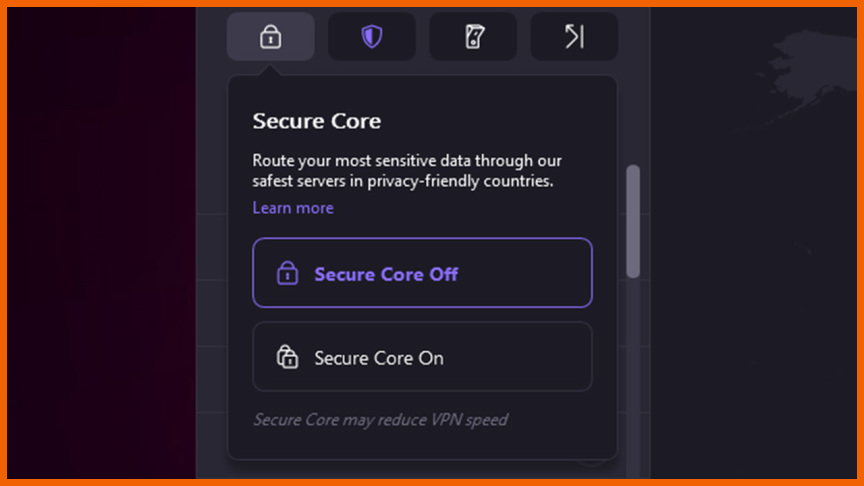This screenshot has width=864, height=486.
Task: Click the dark maroon panel left of the sidebar
Action: [x=101, y=242]
